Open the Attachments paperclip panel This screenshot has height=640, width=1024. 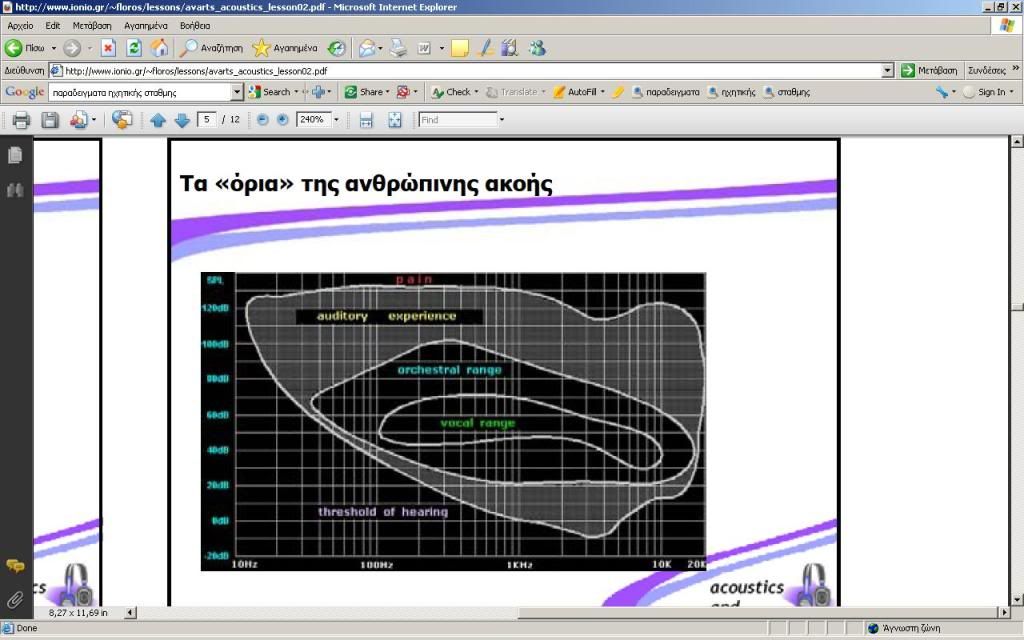pos(15,599)
